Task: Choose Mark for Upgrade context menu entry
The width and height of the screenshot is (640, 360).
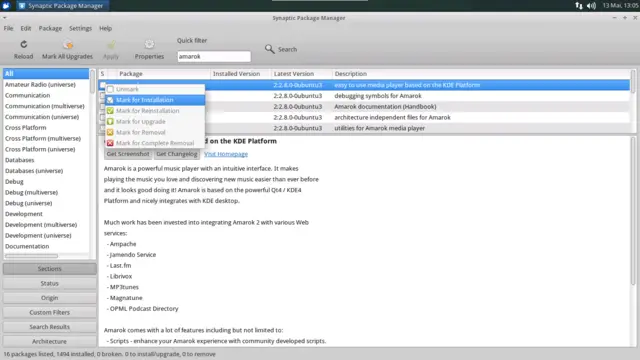Action: [x=155, y=122]
